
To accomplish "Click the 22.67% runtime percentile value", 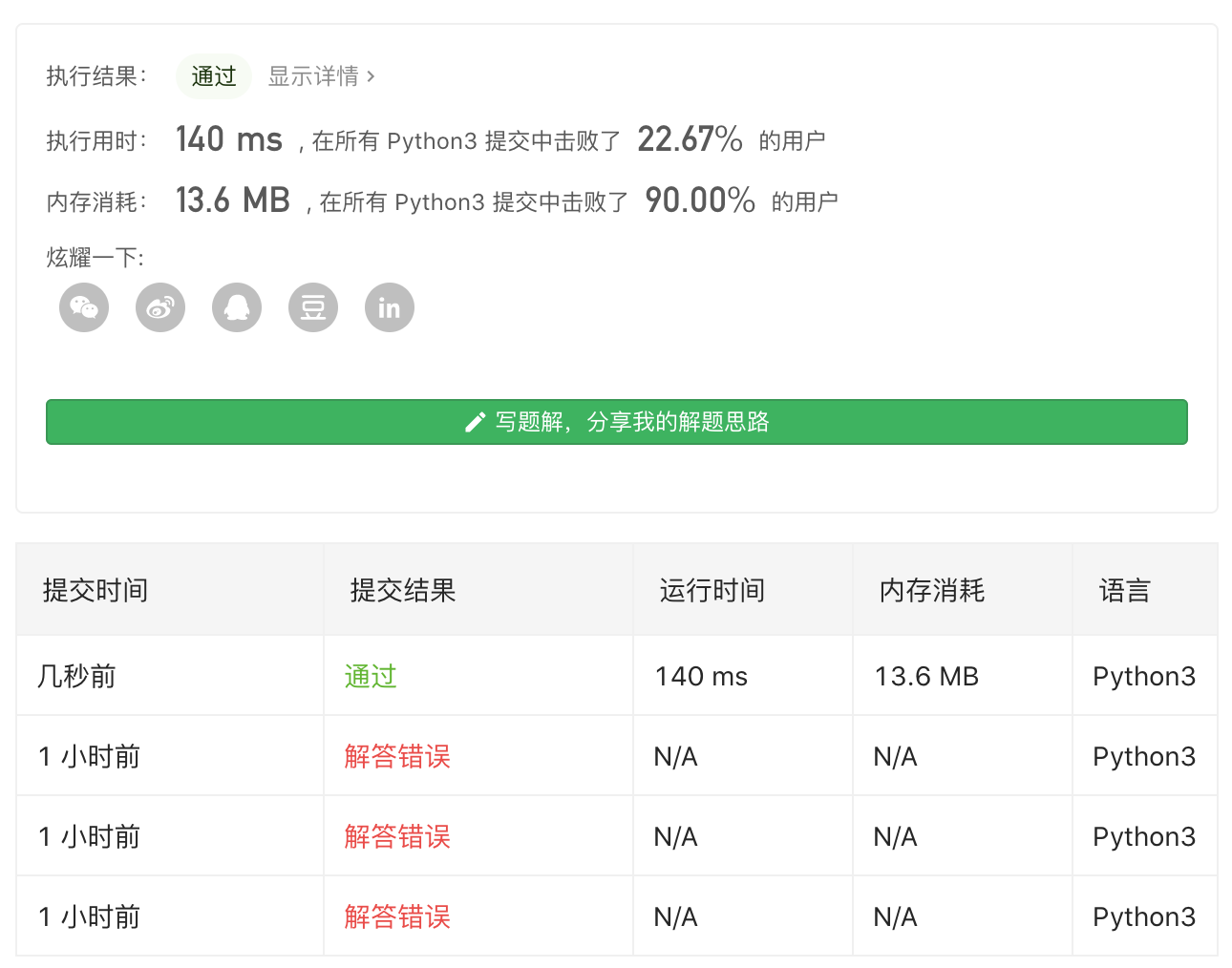I will click(x=690, y=139).
